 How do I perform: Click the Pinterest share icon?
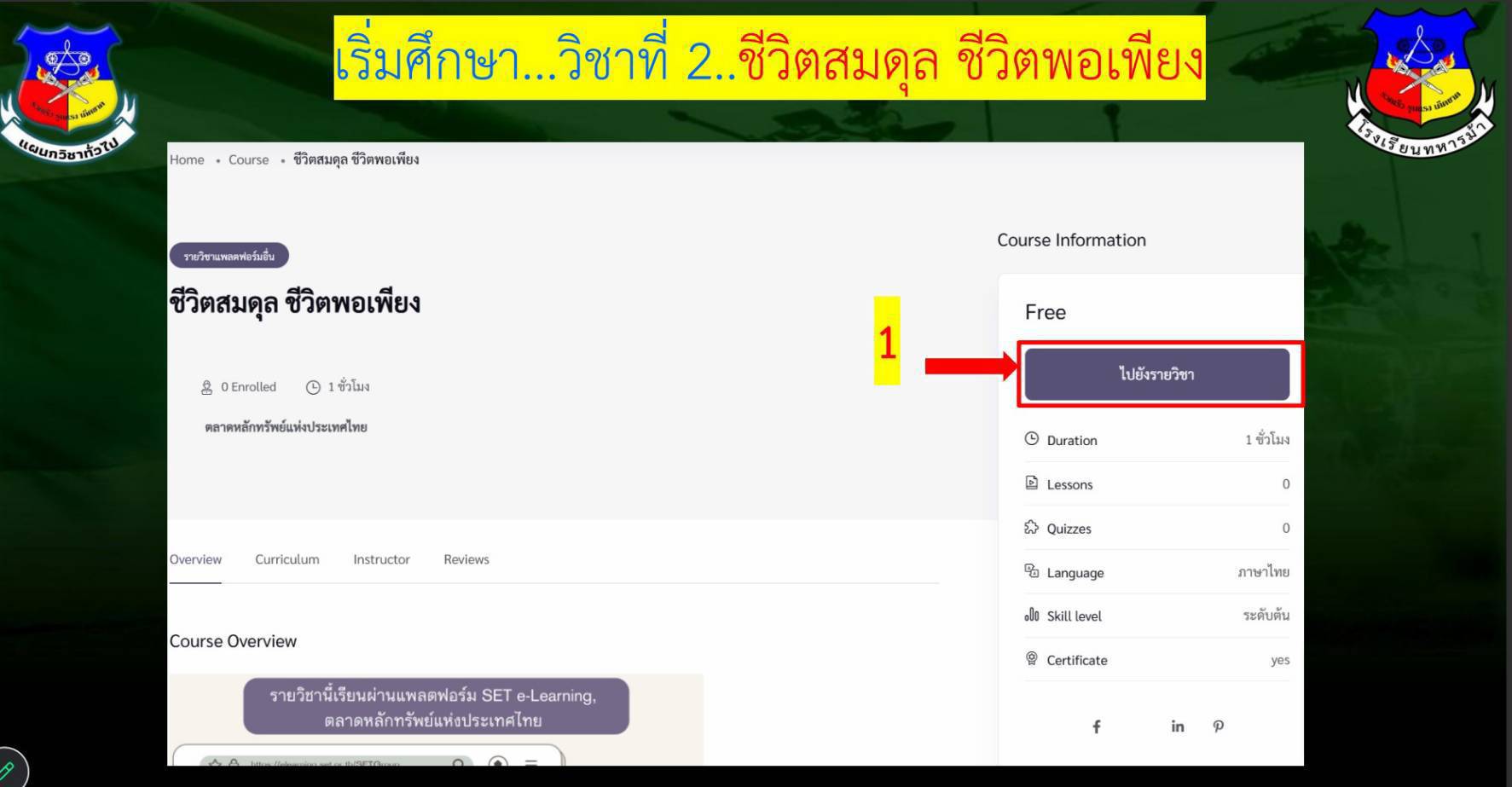(x=1218, y=726)
